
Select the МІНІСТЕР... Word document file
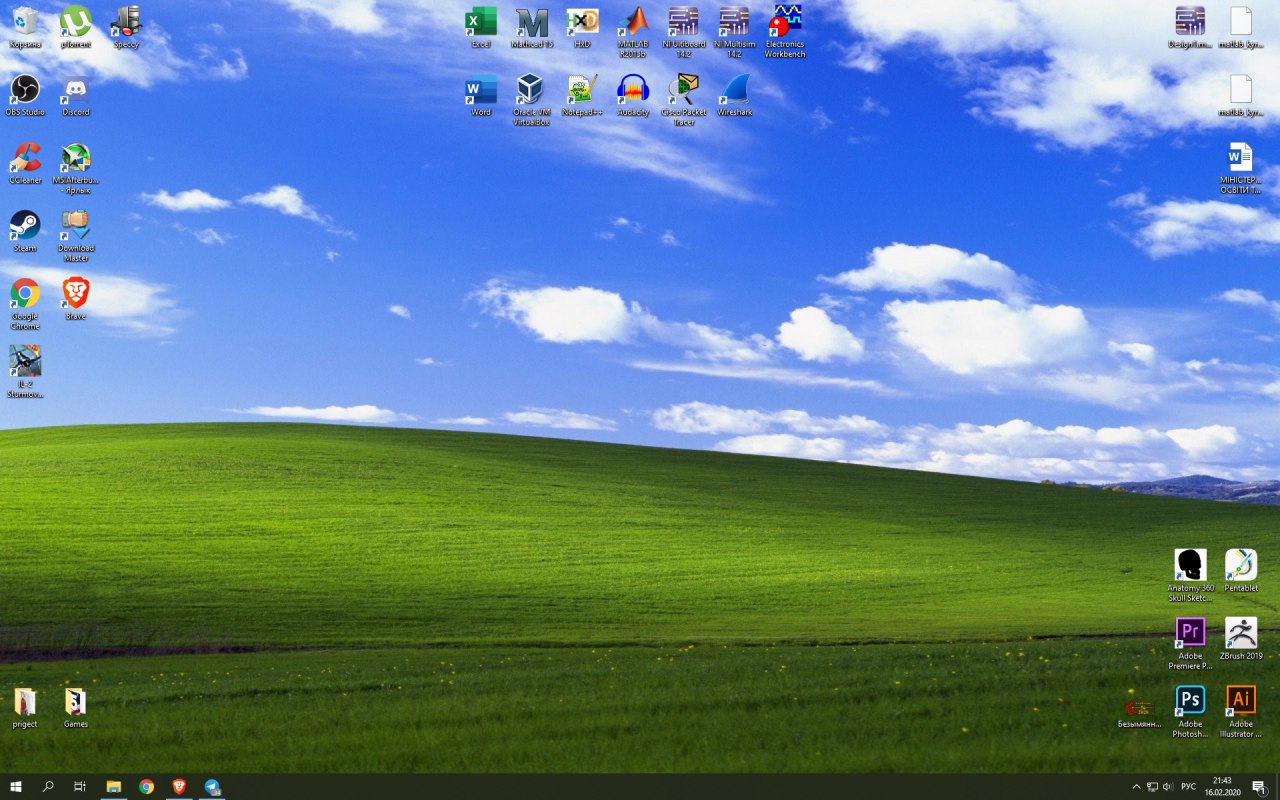pyautogui.click(x=1241, y=168)
